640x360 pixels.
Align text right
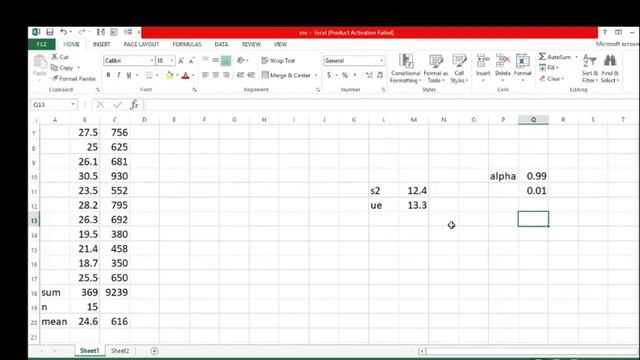point(226,75)
